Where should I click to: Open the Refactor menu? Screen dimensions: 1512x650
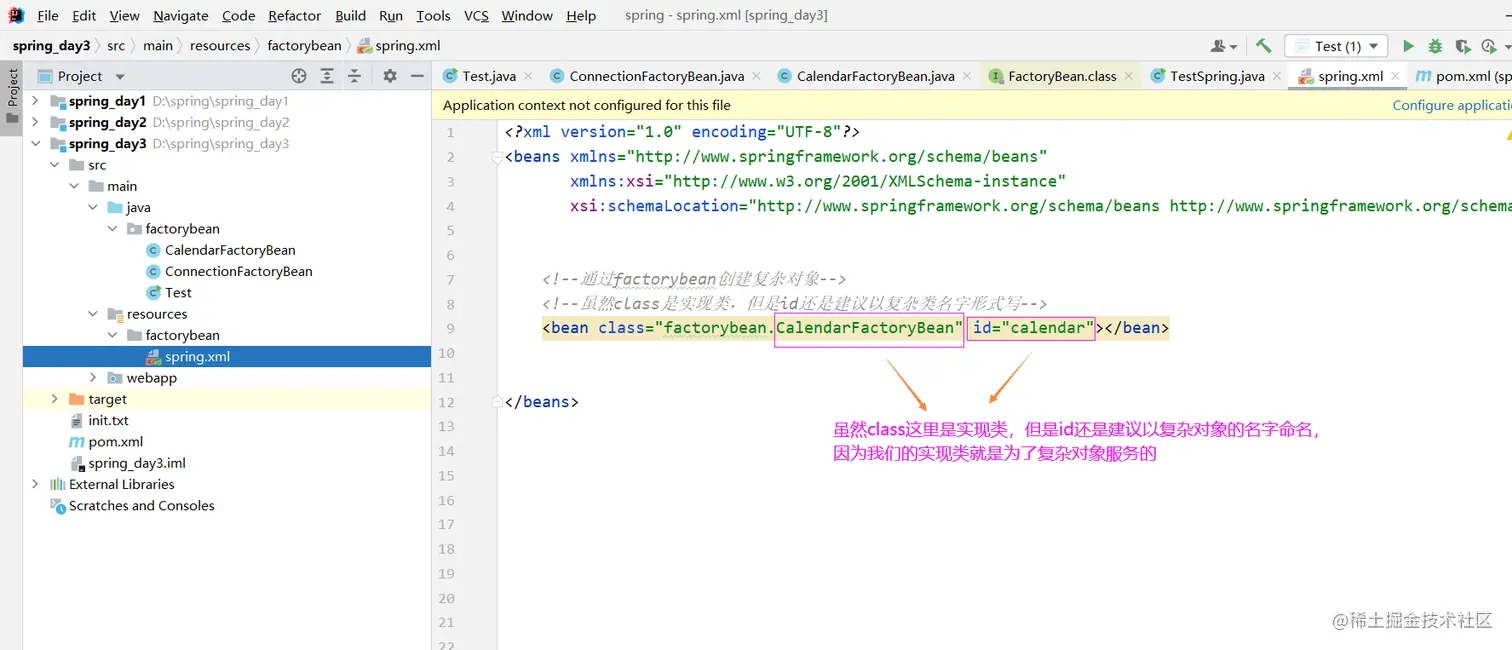coord(294,16)
